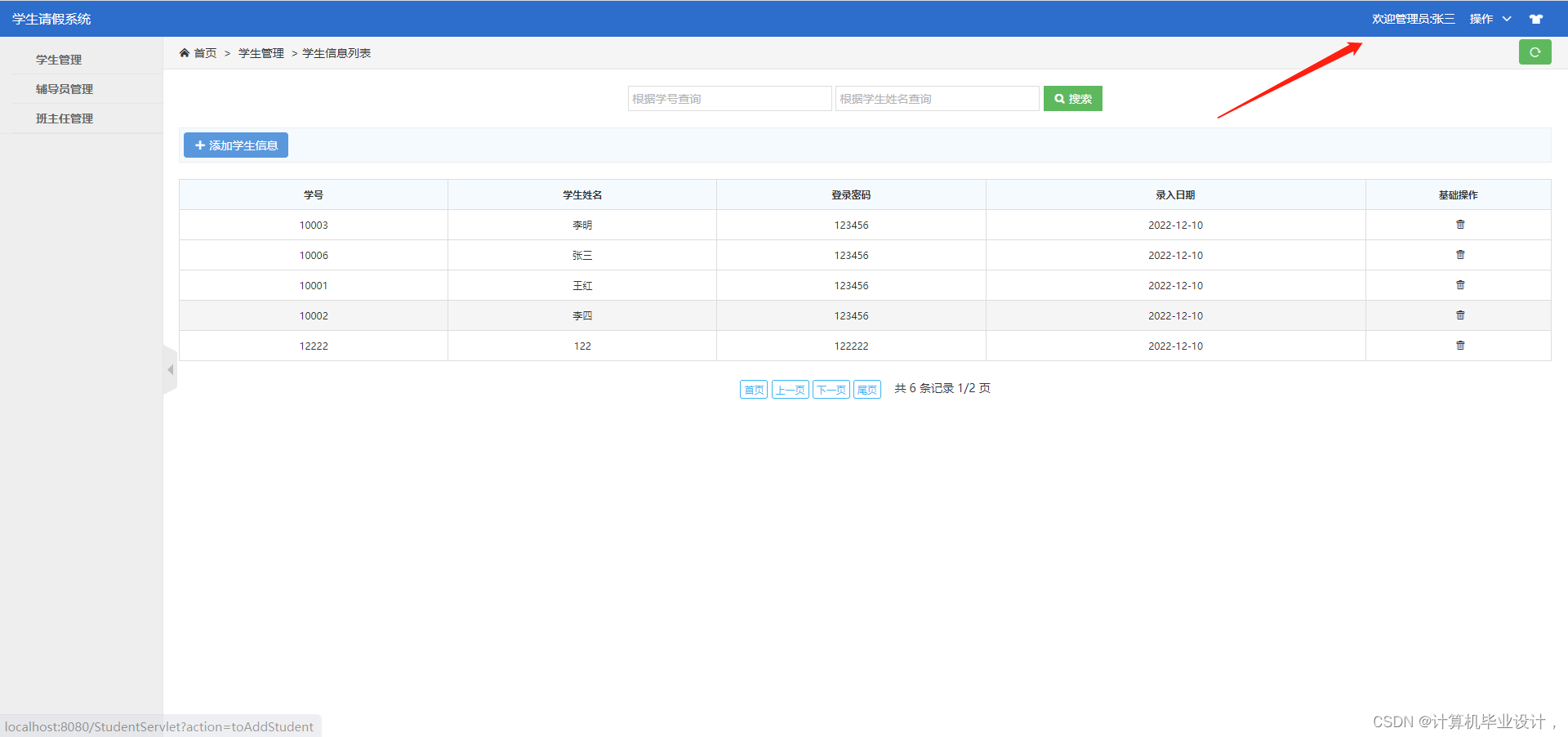Click the 学生姓名 column header
1568x737 pixels.
tap(582, 195)
